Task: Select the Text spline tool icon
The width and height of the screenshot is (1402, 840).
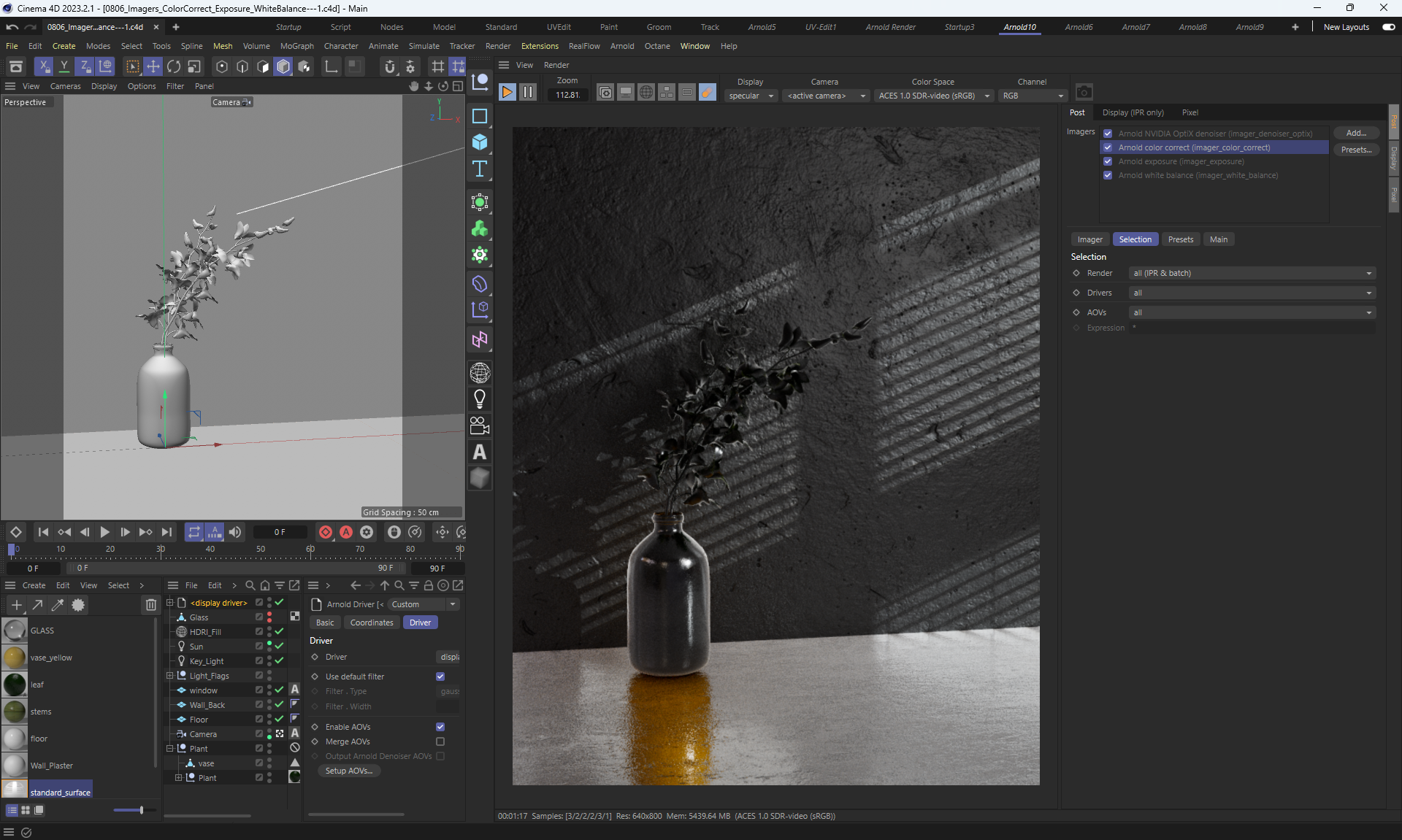Action: tap(480, 169)
